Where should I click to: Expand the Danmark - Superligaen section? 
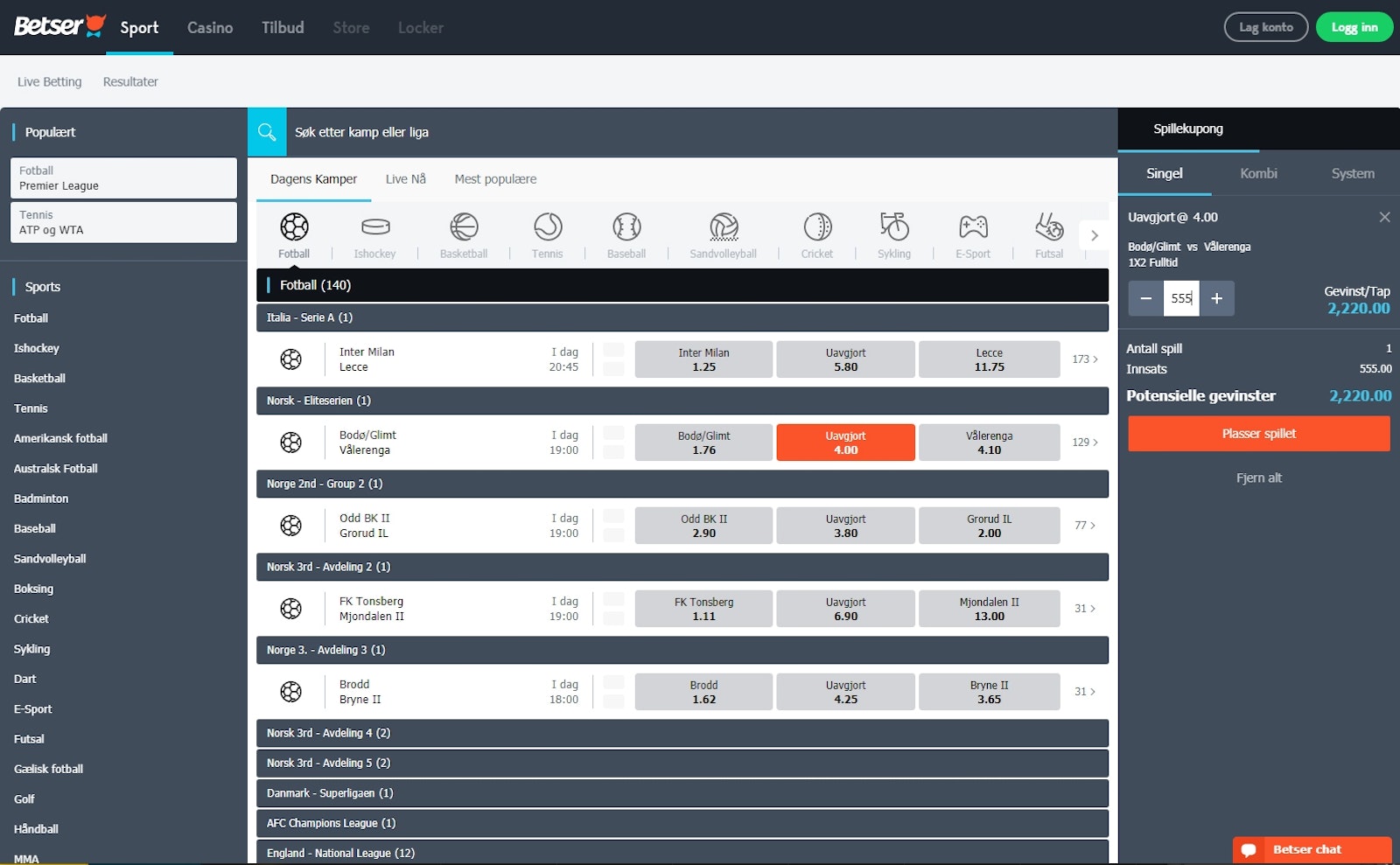click(682, 793)
